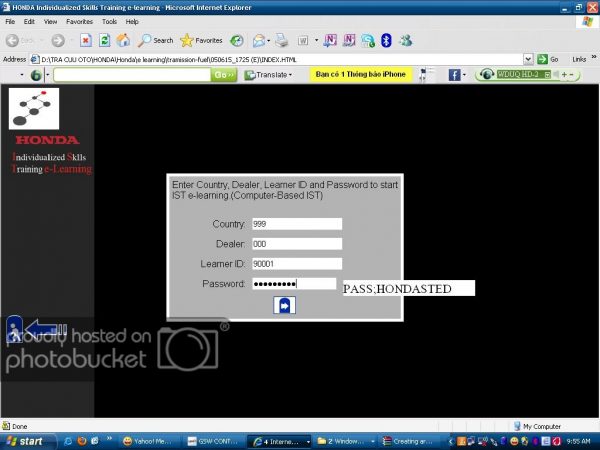Open the Links toolbar section
The image size is (600, 450).
[579, 59]
